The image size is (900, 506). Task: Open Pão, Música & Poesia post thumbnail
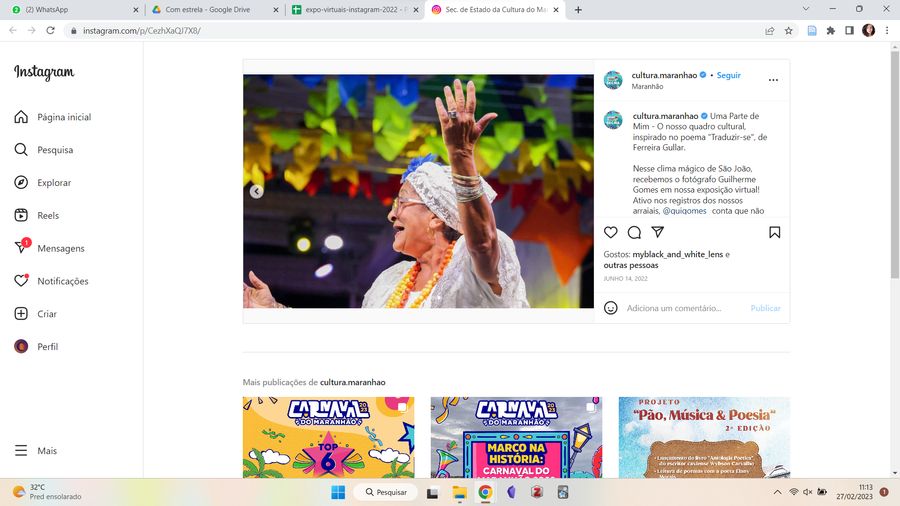(704, 437)
